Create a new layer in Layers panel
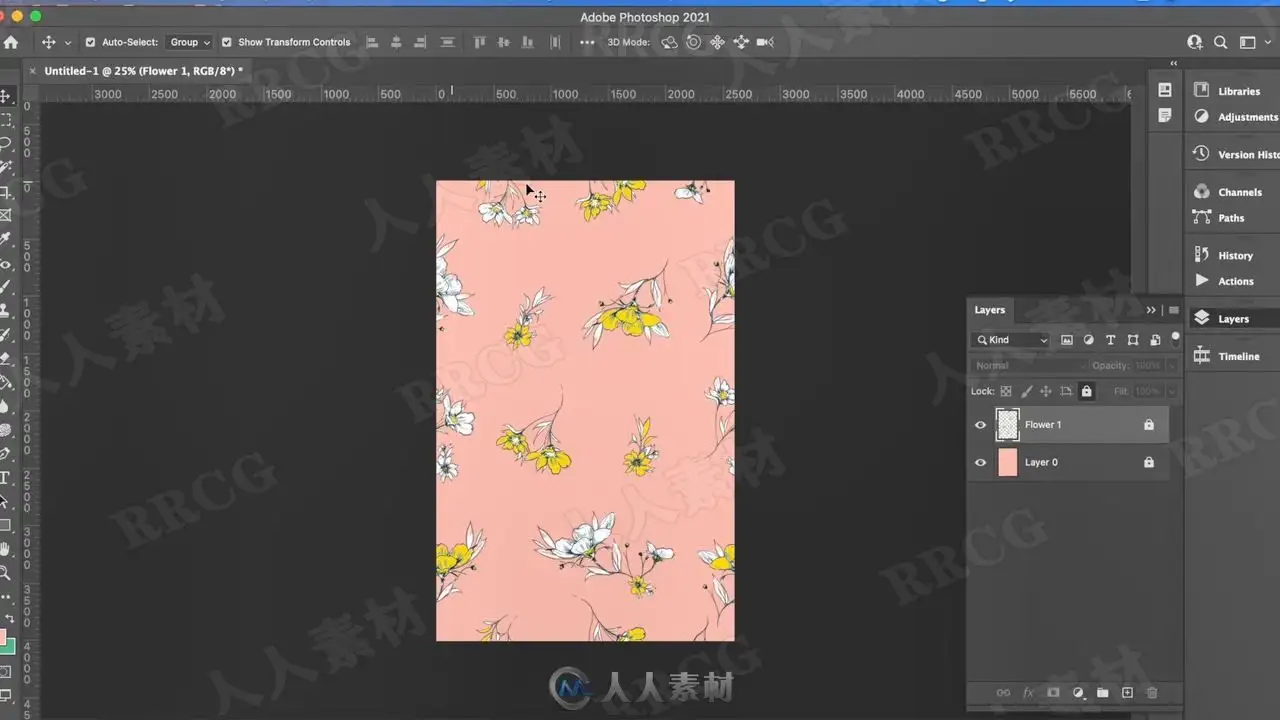The width and height of the screenshot is (1280, 720). (1127, 692)
